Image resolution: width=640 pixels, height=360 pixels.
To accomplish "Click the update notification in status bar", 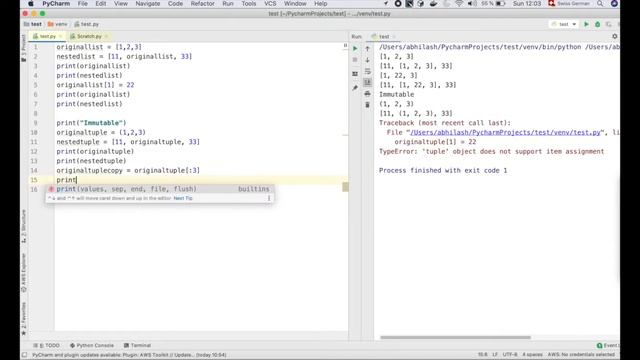I will [129, 355].
